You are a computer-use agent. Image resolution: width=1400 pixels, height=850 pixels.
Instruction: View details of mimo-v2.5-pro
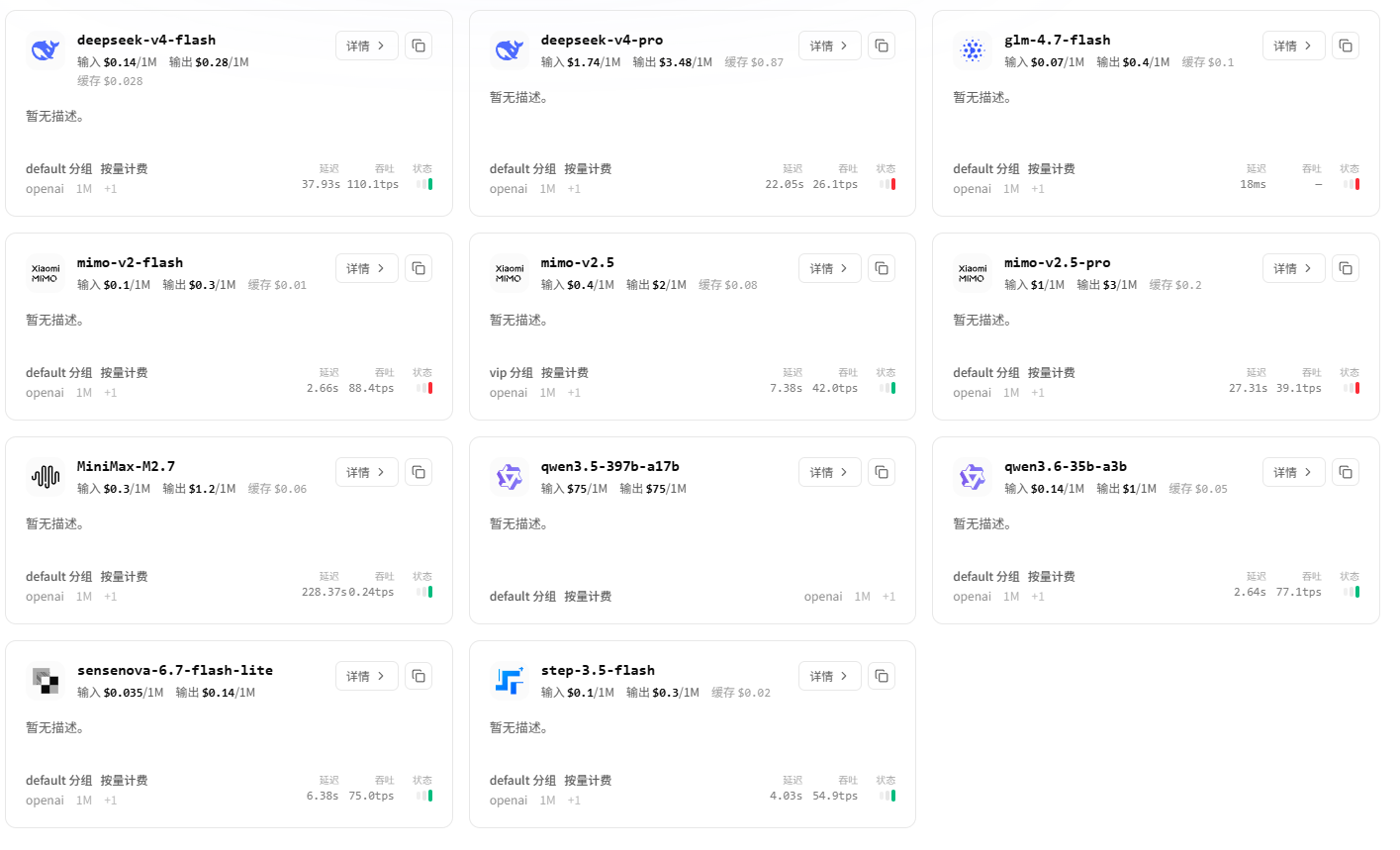click(1294, 268)
